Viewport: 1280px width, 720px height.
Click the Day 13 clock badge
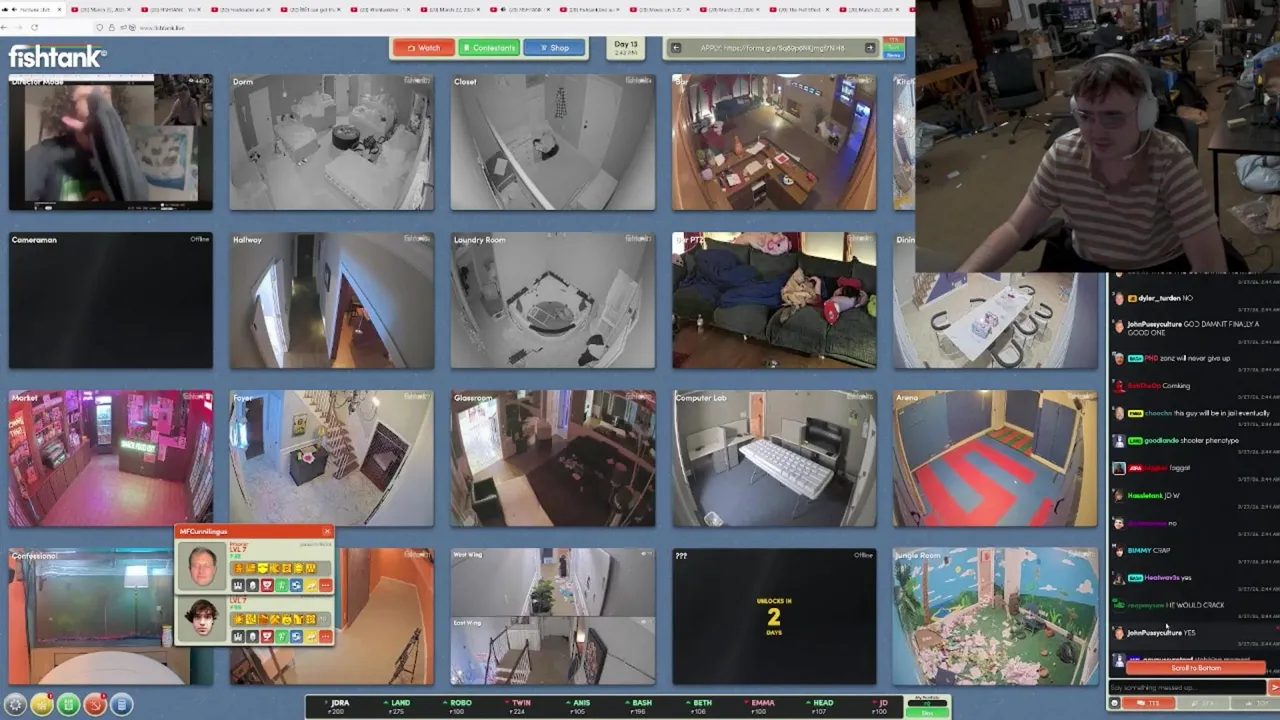[626, 48]
